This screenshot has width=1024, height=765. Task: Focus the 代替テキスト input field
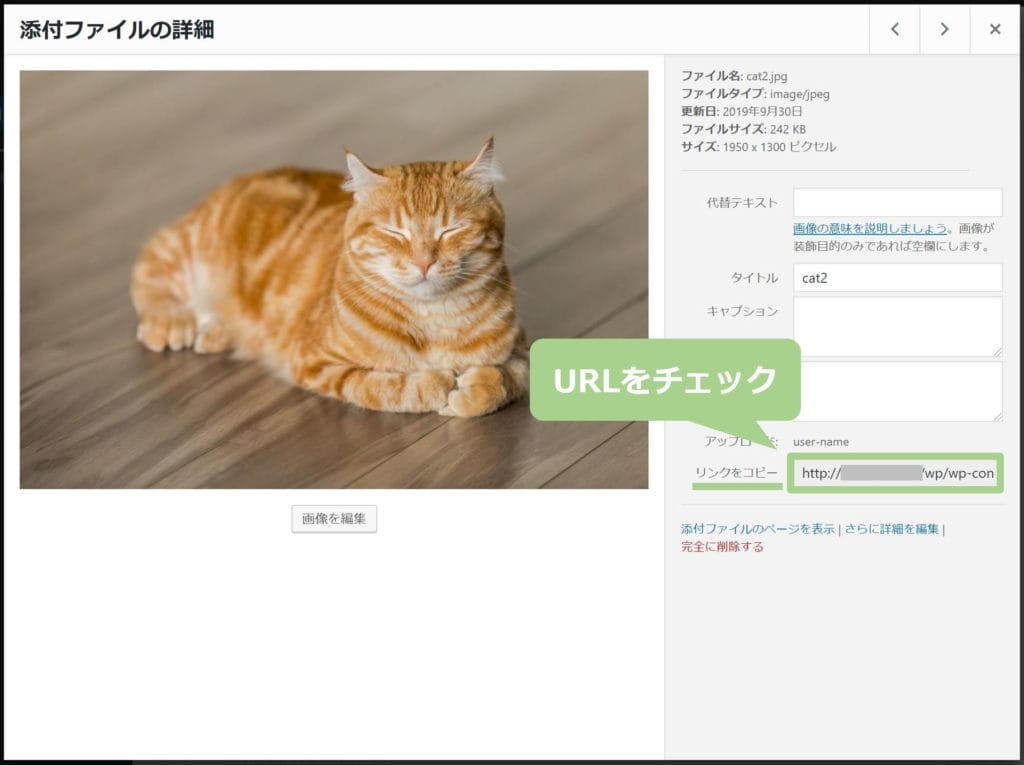pos(897,203)
